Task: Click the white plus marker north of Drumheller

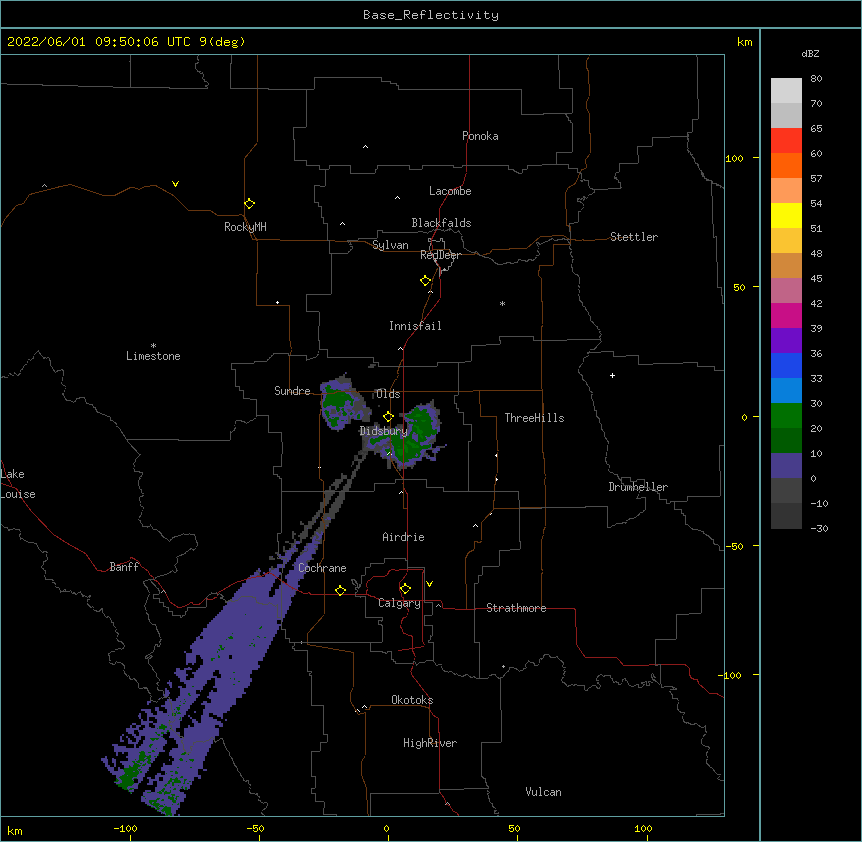Action: (x=612, y=375)
